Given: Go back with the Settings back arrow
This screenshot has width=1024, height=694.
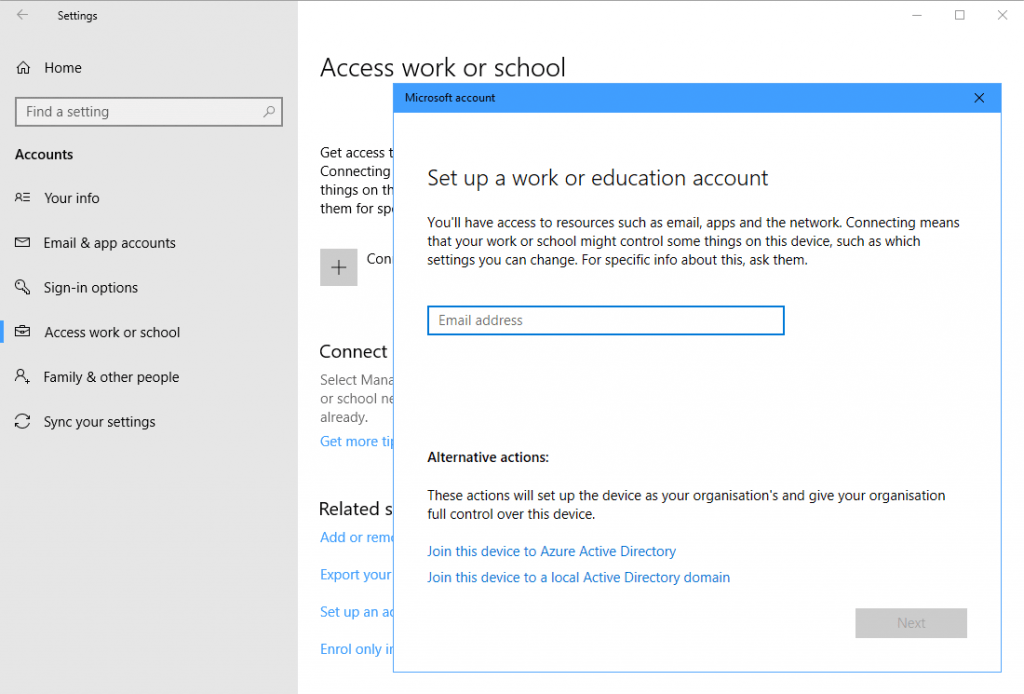Looking at the screenshot, I should [22, 15].
